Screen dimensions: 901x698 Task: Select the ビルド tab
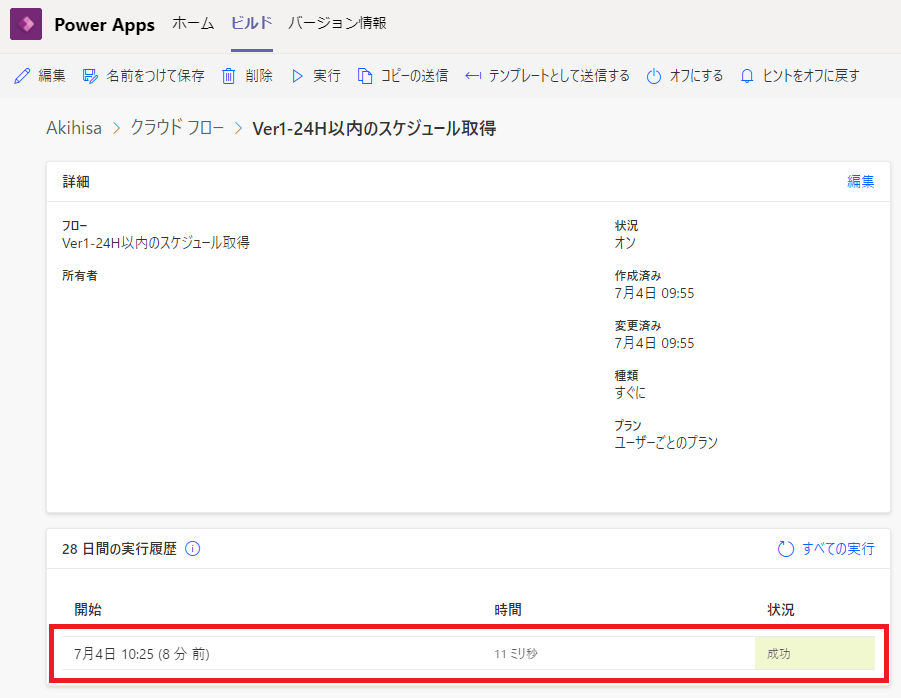tap(249, 24)
